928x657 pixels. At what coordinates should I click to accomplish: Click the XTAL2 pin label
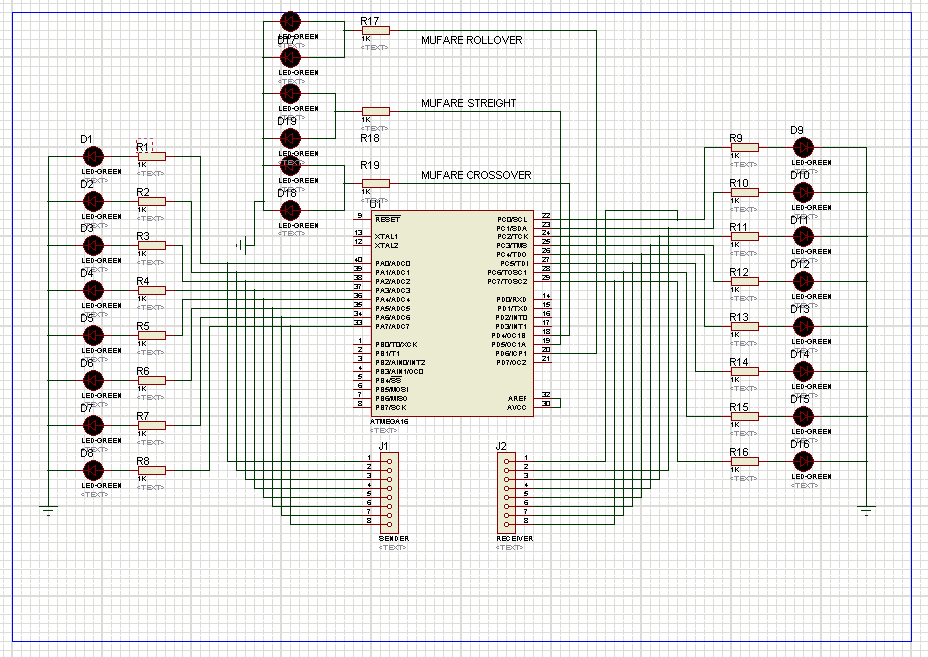pos(386,246)
